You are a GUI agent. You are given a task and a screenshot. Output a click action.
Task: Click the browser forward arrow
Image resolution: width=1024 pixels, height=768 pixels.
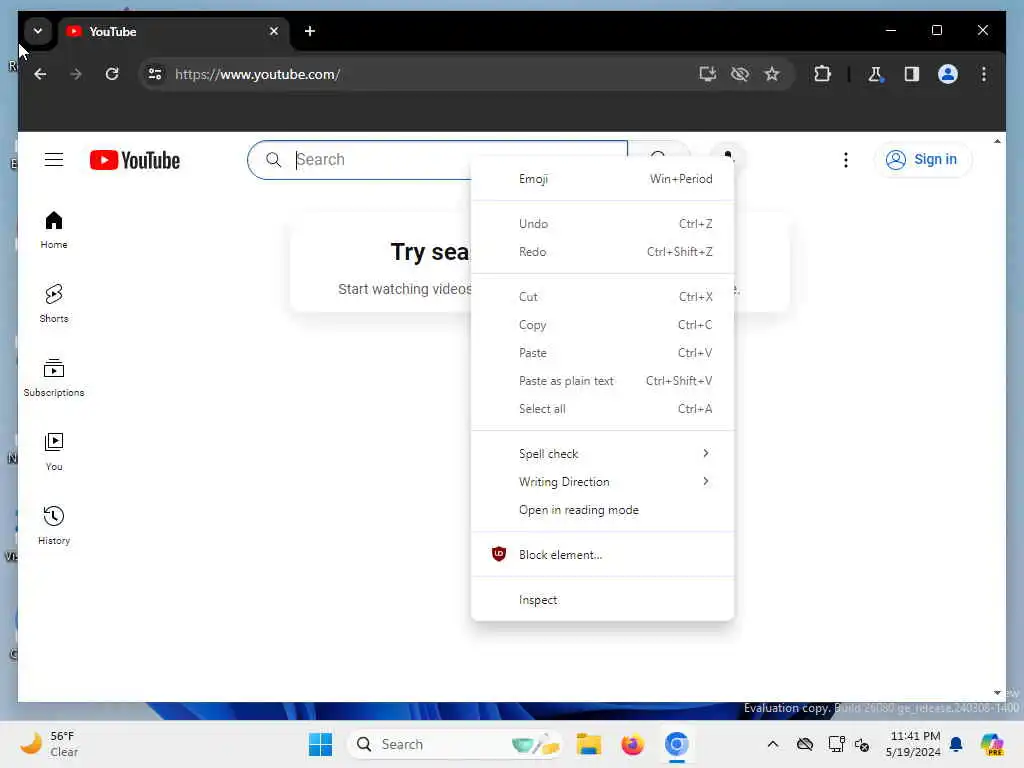[x=76, y=74]
